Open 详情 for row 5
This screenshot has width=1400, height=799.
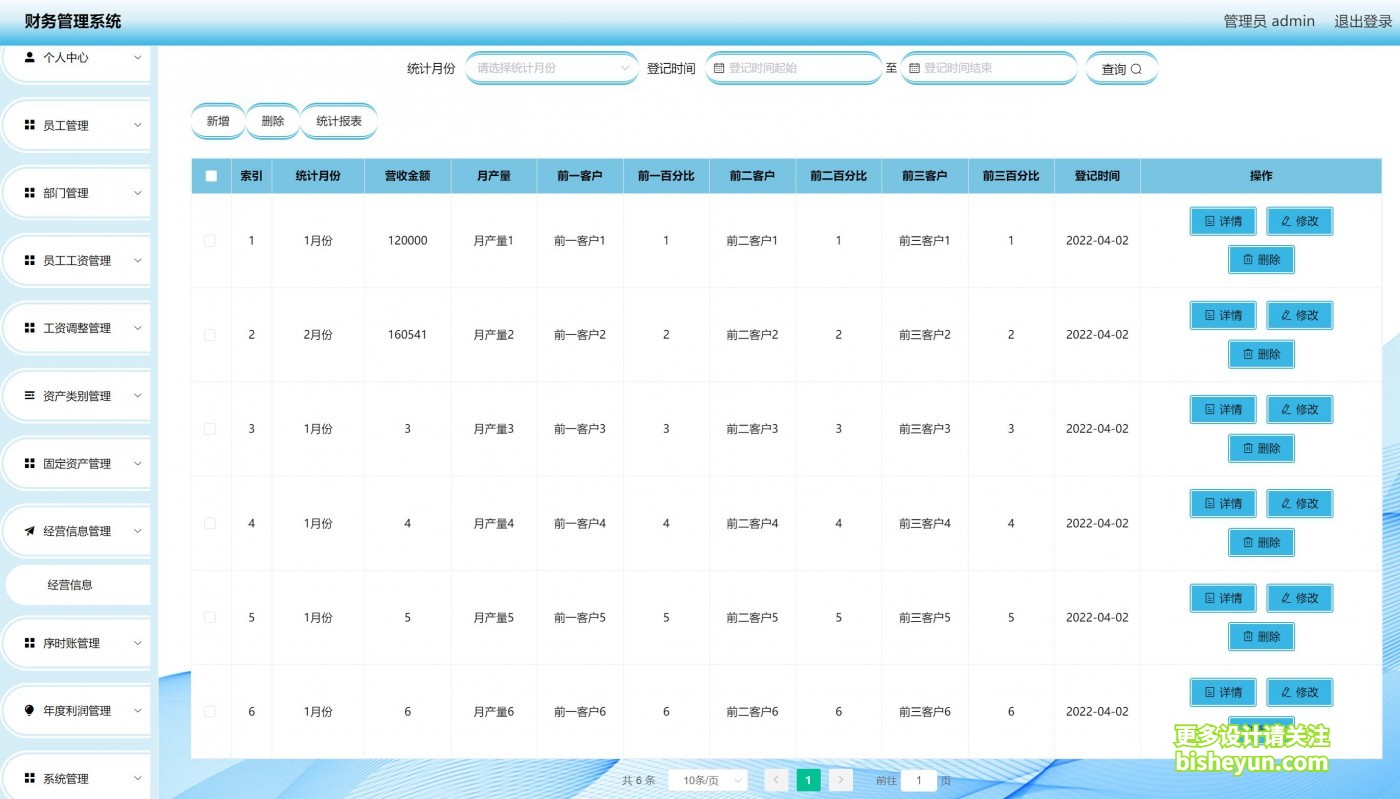coord(1222,598)
